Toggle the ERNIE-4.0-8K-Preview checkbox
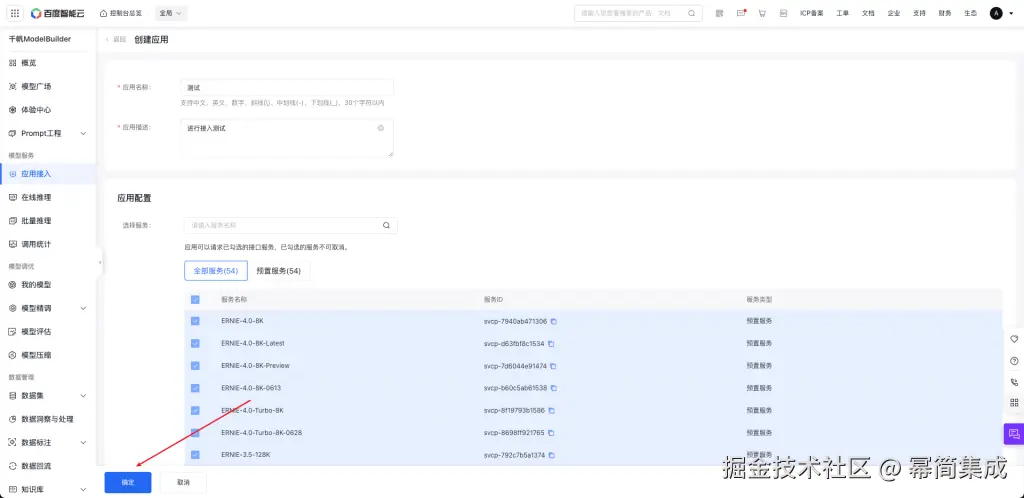 coord(195,366)
